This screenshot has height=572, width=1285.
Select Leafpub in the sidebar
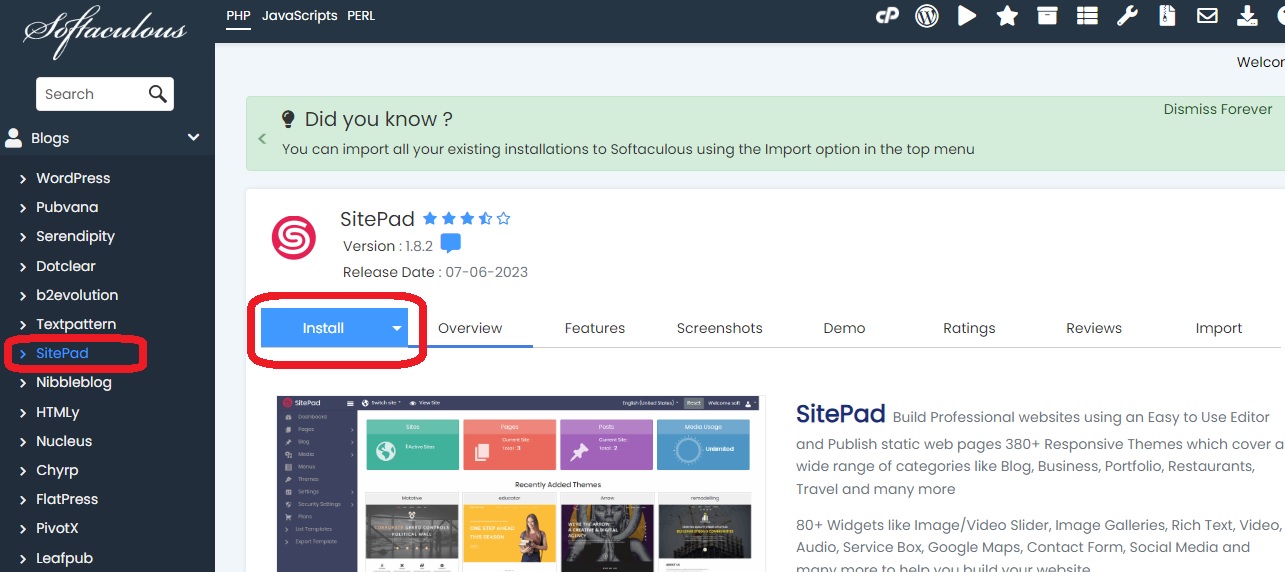click(x=63, y=558)
